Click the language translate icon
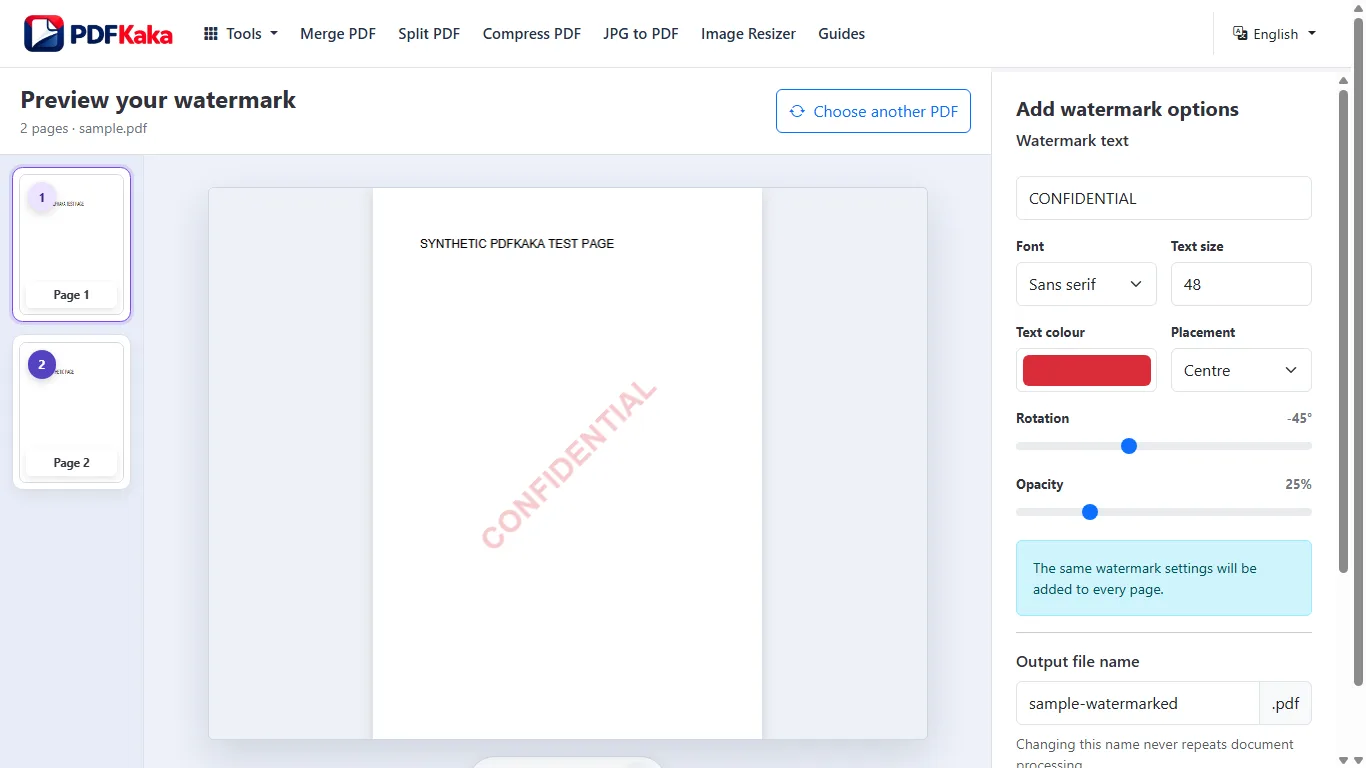The height and width of the screenshot is (768, 1366). click(x=1240, y=33)
